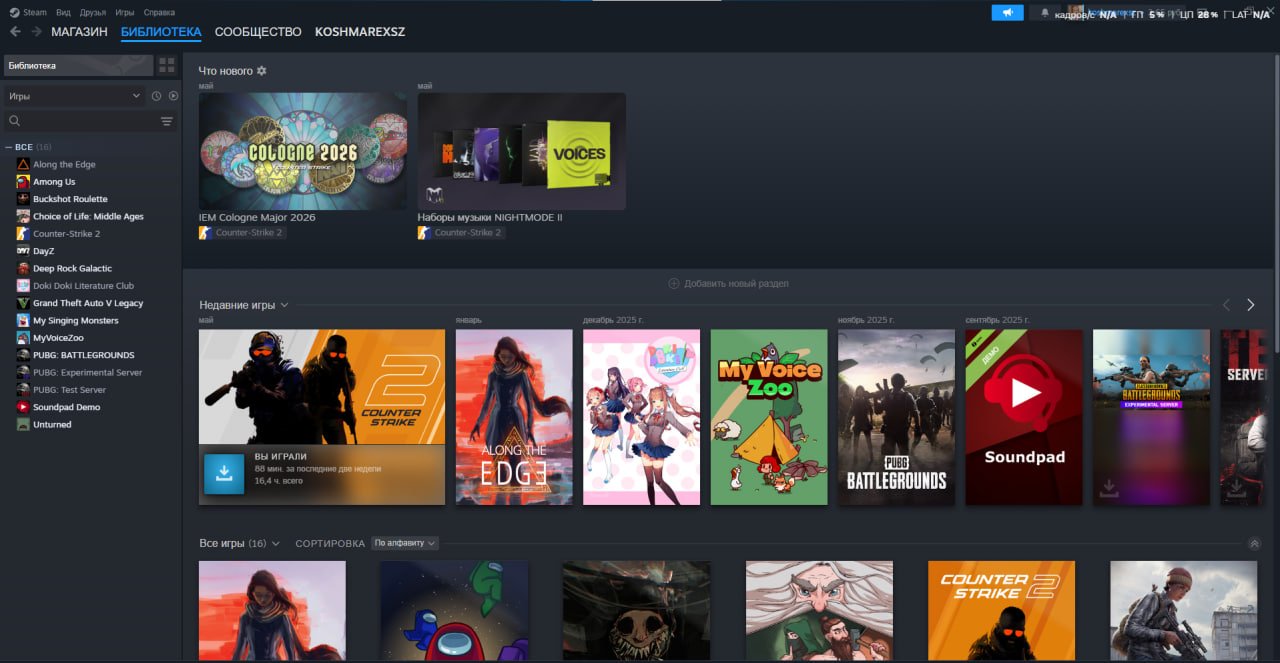The image size is (1280, 663).
Task: Open Counter-Strike 2 link under IEM Cologne
Action: point(242,233)
